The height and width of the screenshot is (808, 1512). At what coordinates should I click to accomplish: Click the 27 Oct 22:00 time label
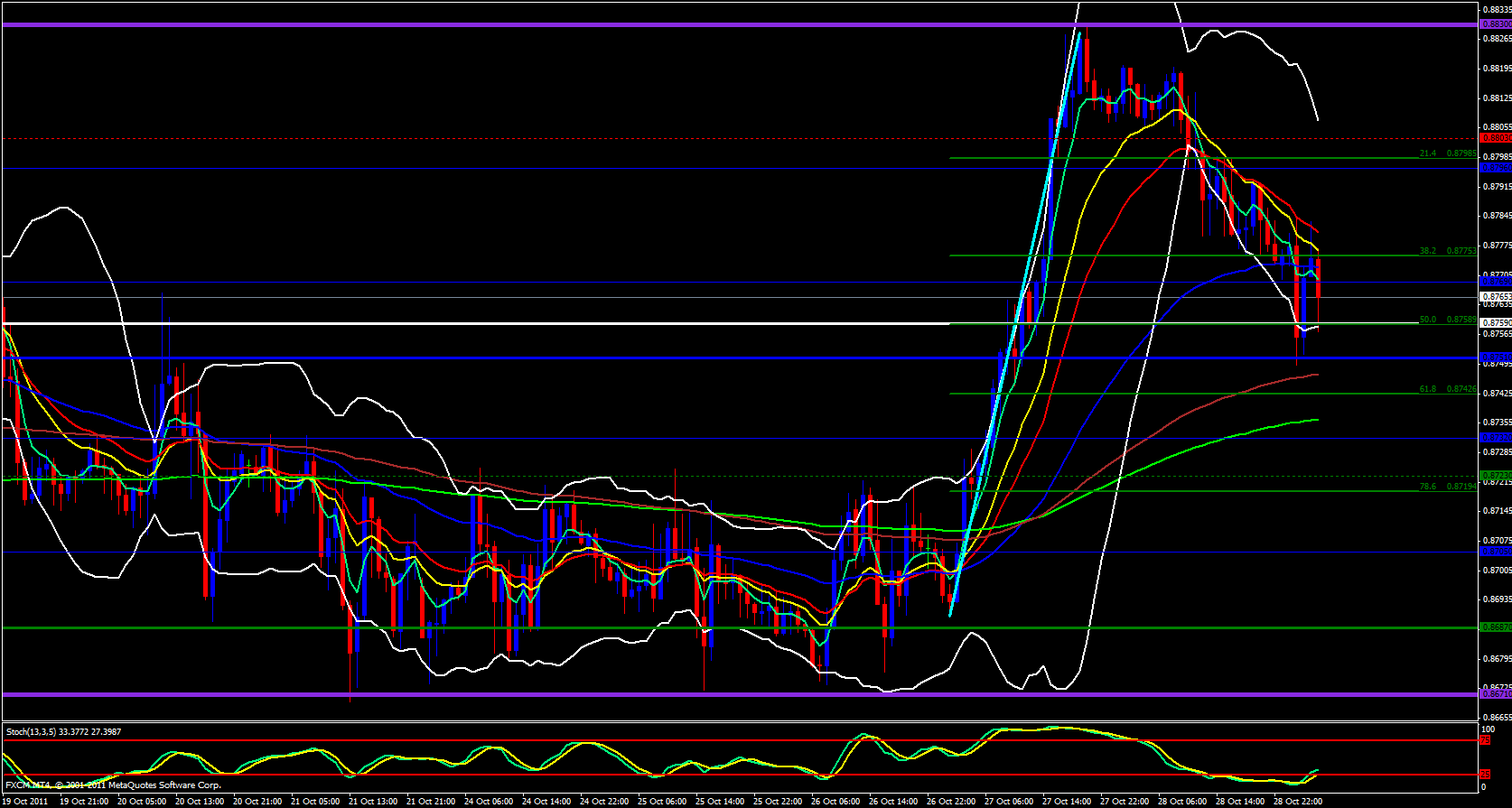[x=1125, y=801]
